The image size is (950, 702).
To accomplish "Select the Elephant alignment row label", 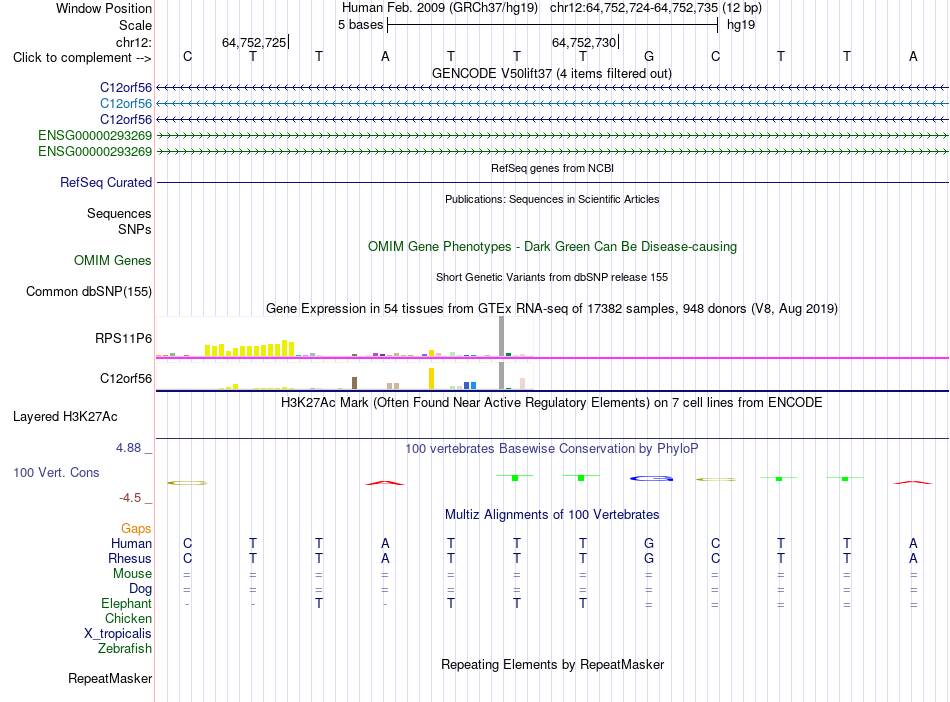I will tap(126, 603).
